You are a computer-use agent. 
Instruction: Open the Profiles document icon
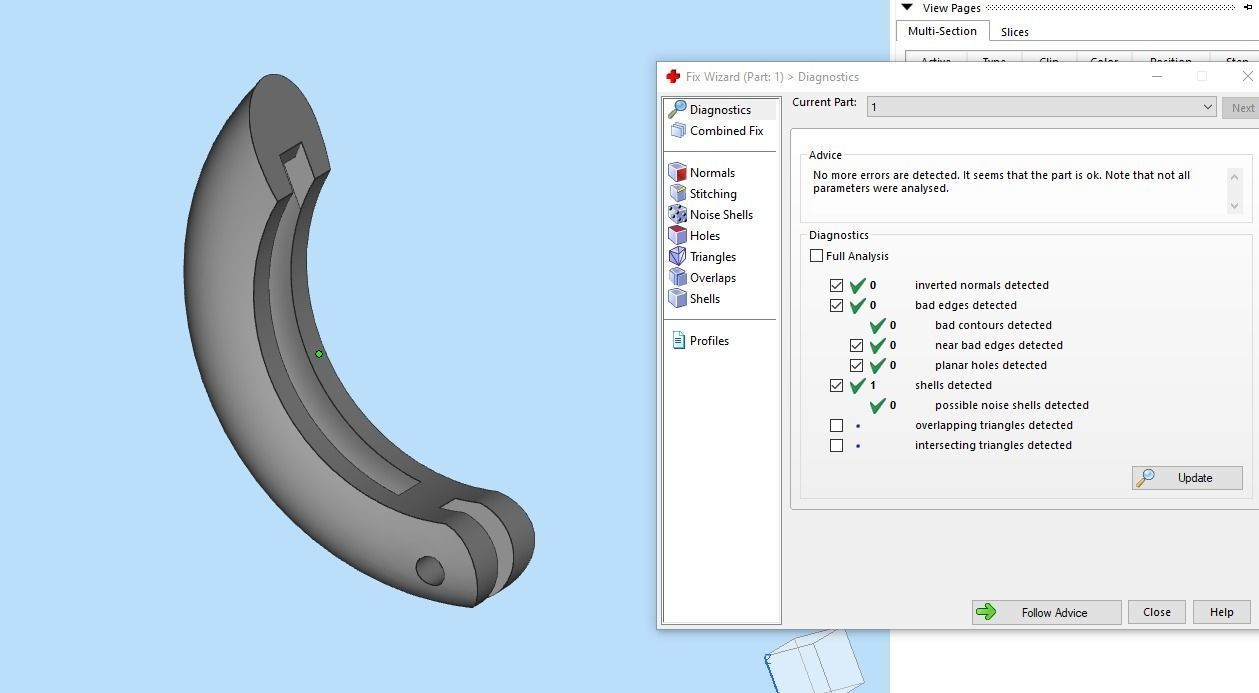[678, 340]
